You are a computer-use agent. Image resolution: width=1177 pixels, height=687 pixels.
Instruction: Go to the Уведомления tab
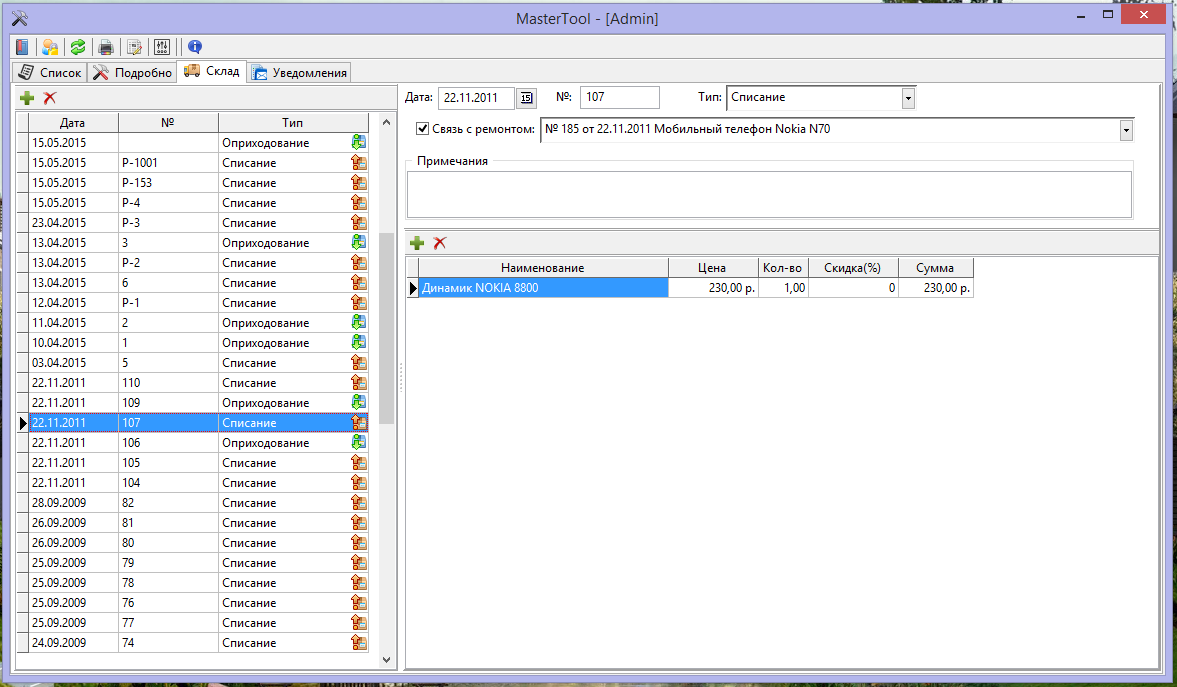click(x=300, y=72)
